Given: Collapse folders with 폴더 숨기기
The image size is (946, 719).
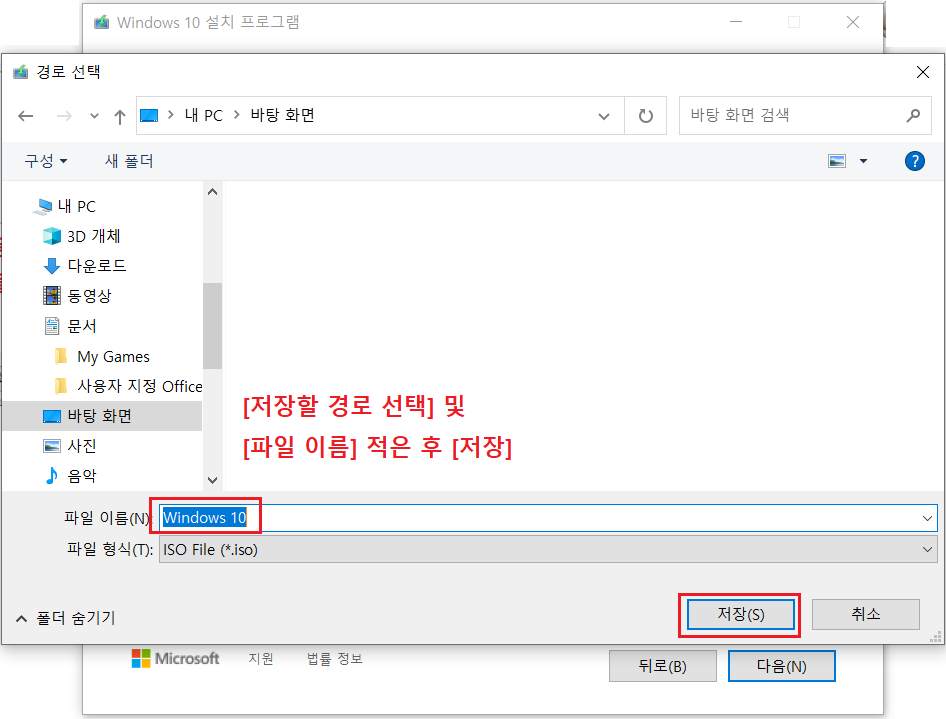Looking at the screenshot, I should pyautogui.click(x=65, y=618).
